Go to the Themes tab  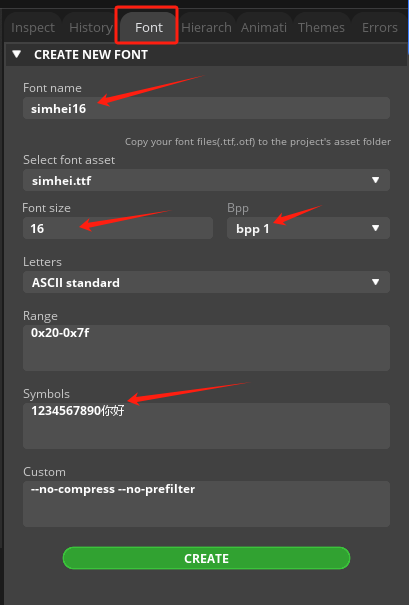click(321, 27)
